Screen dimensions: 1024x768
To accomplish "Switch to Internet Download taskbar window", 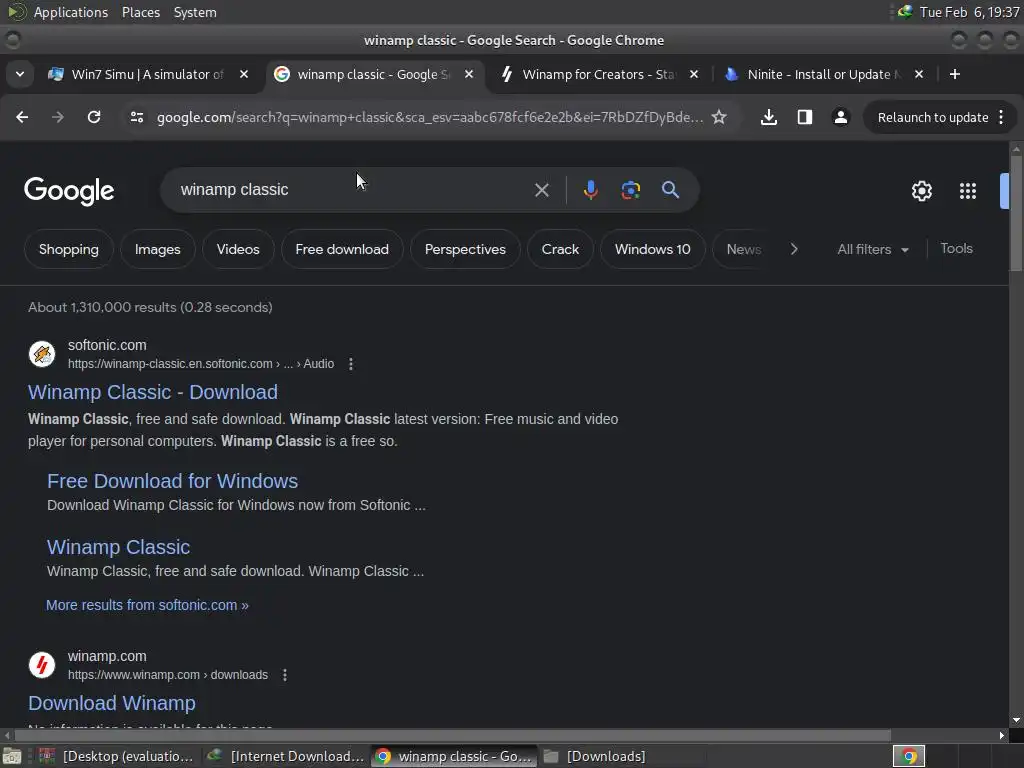I will [x=285, y=756].
